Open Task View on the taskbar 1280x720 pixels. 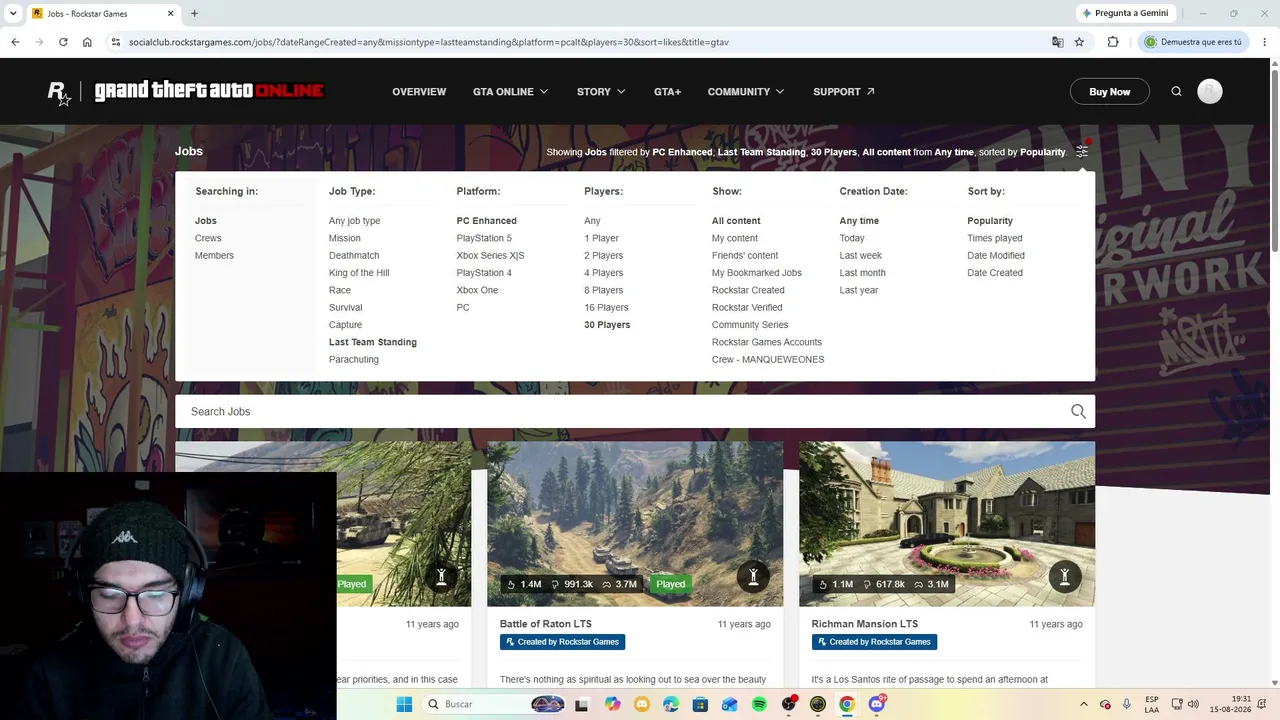[x=581, y=704]
